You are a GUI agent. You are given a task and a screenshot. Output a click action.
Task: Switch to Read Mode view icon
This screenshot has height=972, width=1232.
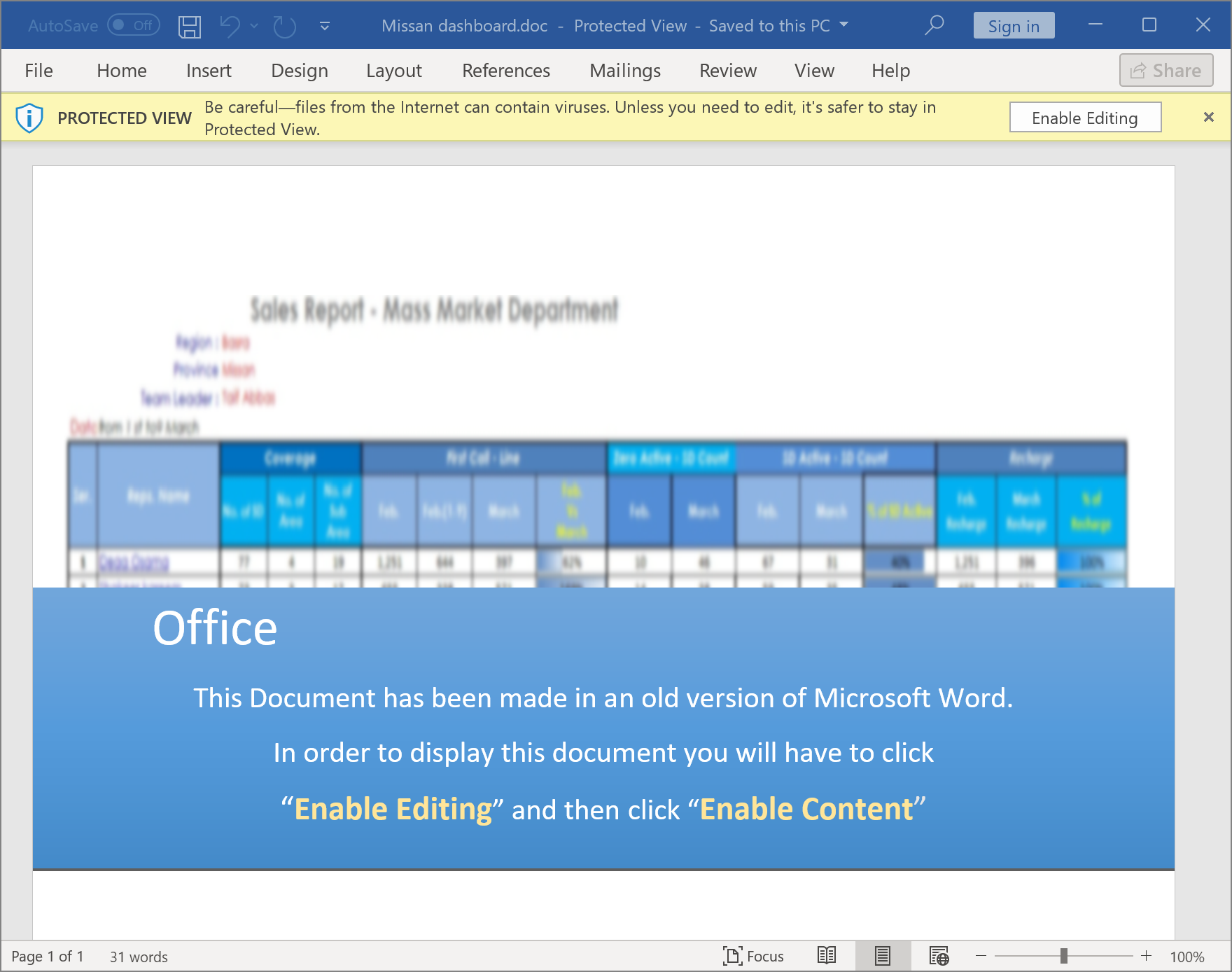coord(827,955)
